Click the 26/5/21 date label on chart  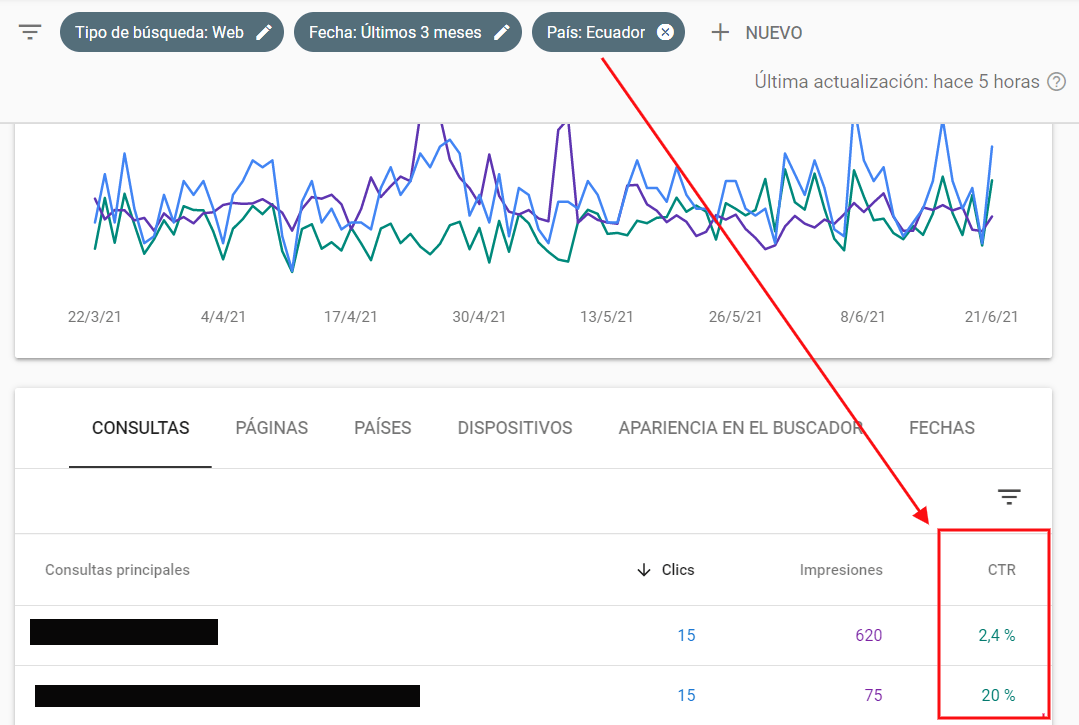(x=735, y=316)
